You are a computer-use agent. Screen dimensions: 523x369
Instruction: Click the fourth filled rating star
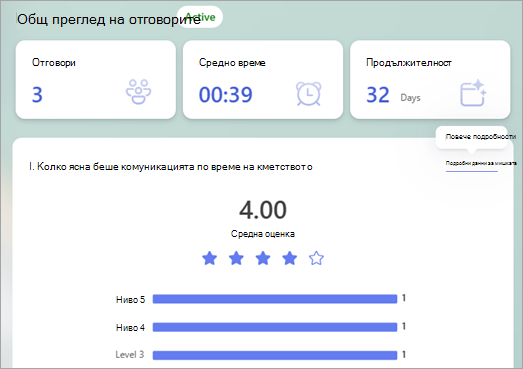(x=290, y=258)
